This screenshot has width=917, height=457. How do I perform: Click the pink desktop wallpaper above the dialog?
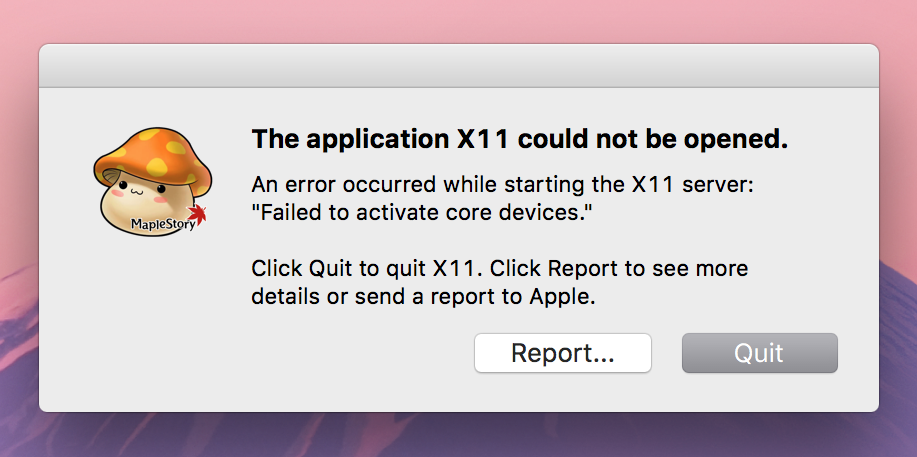coord(458,20)
